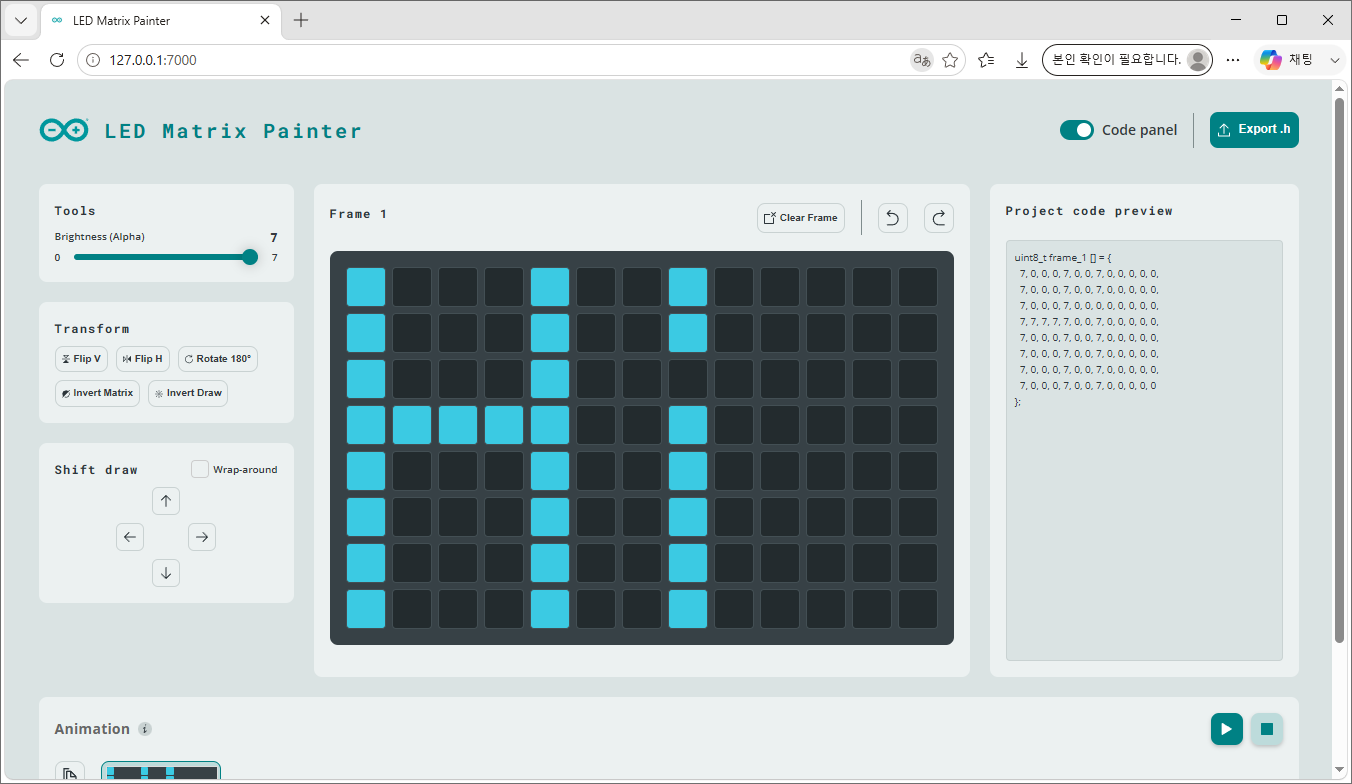Play the animation

1227,729
